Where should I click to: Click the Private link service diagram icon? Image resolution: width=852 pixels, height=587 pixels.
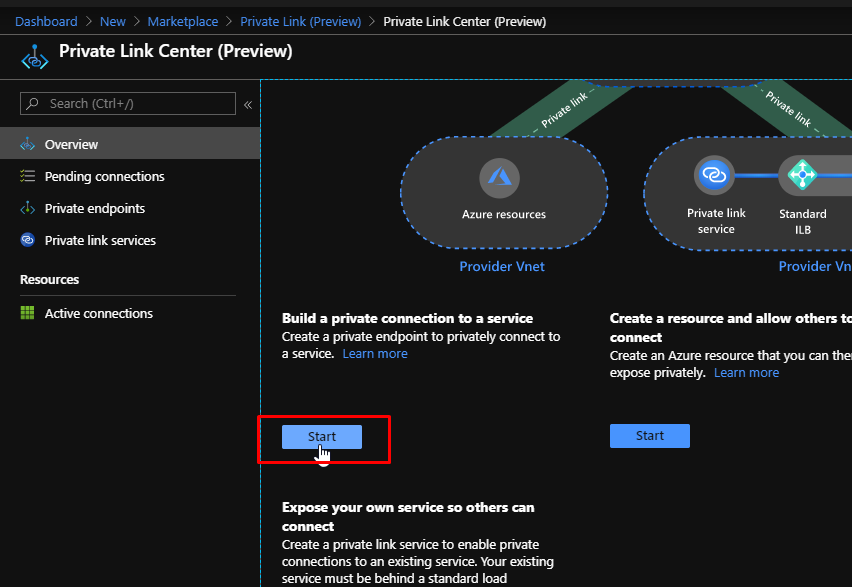pyautogui.click(x=714, y=175)
